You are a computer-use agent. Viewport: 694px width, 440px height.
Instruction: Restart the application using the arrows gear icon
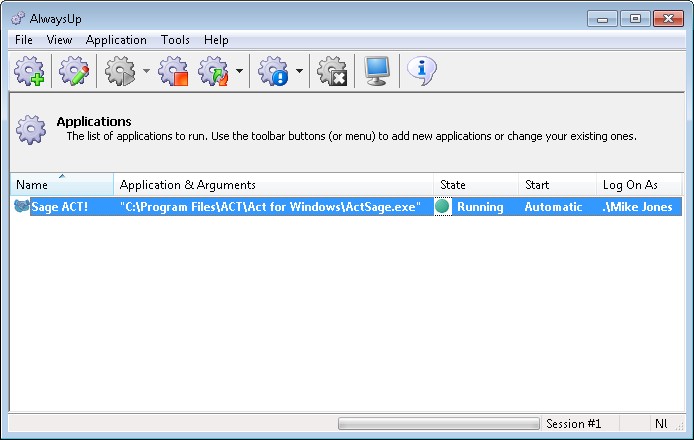point(213,71)
